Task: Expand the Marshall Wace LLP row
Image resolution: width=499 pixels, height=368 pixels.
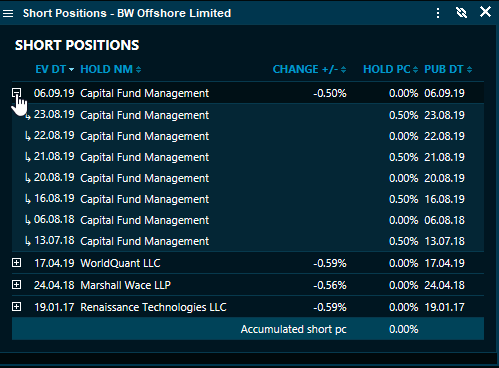Action: click(x=16, y=285)
